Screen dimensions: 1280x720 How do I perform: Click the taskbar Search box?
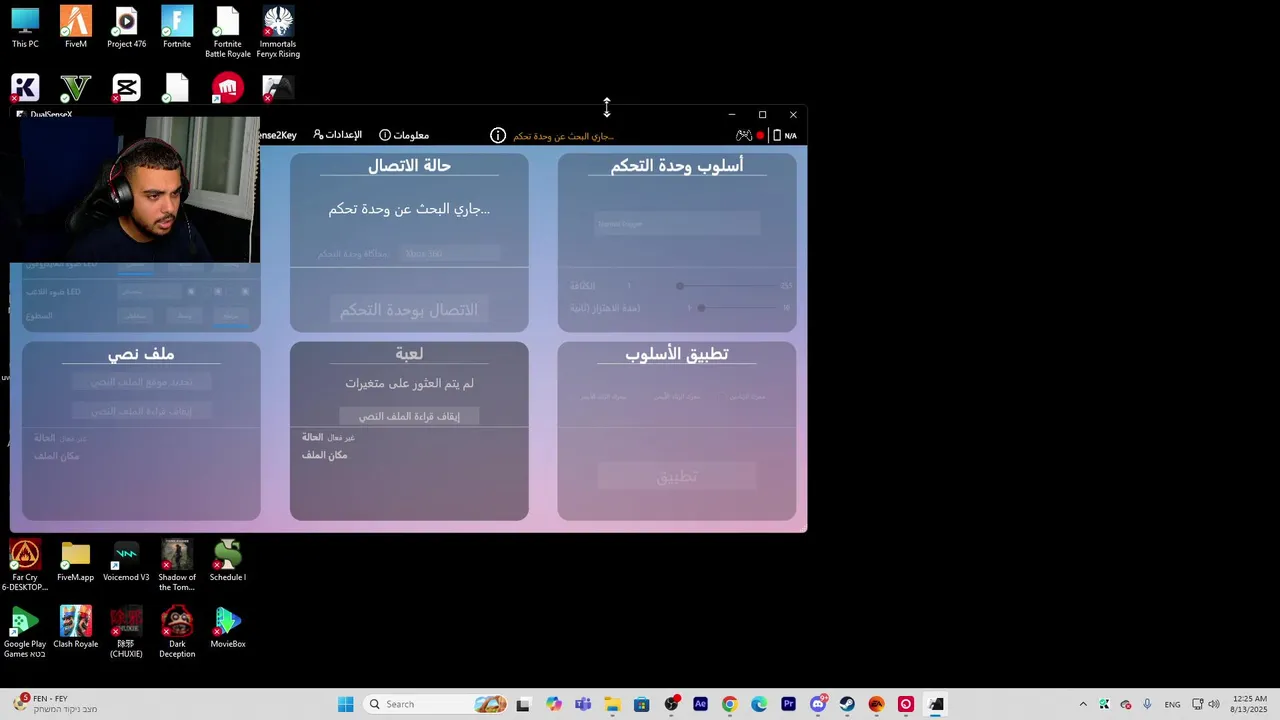435,704
